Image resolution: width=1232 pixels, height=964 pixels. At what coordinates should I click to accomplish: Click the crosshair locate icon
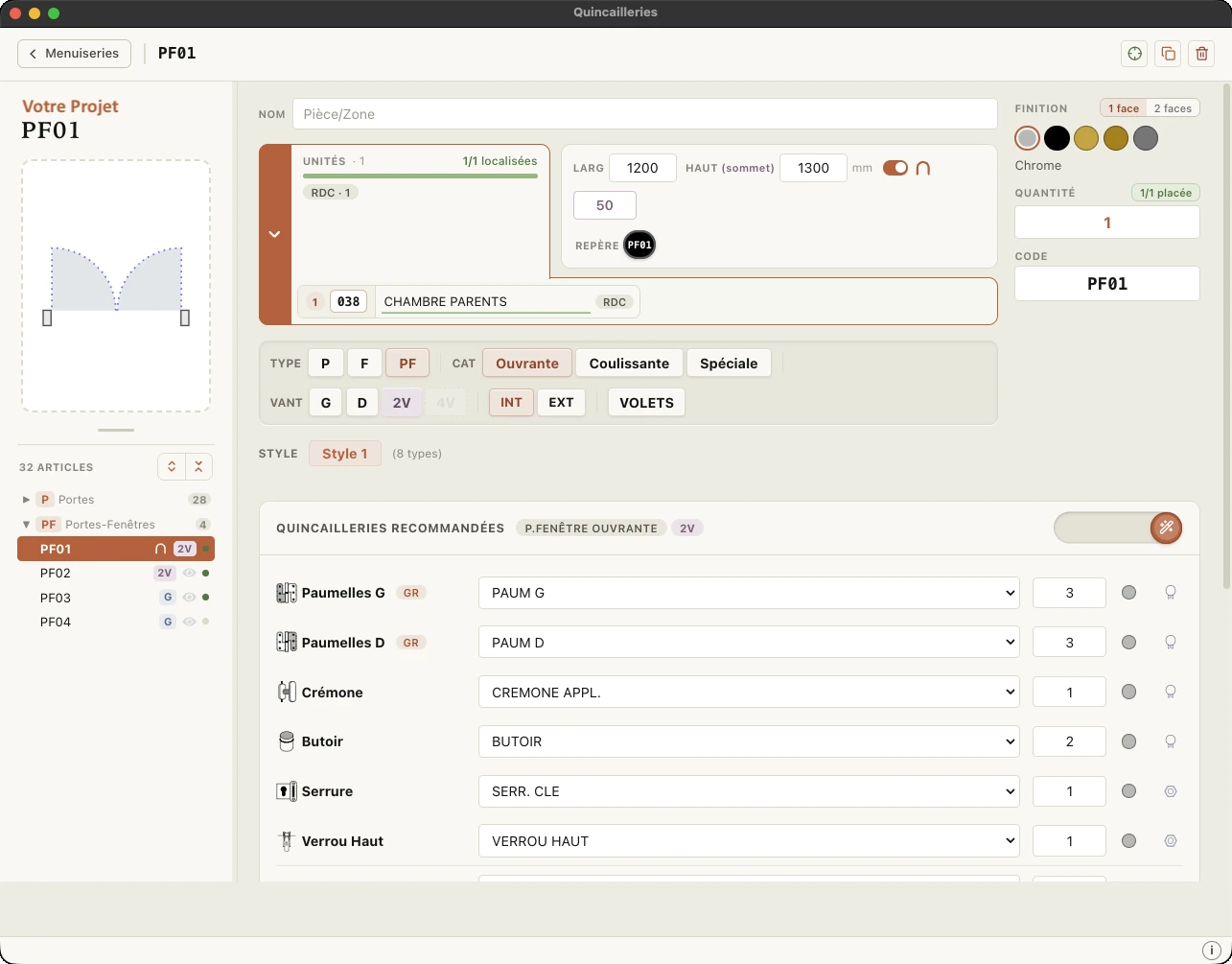[1134, 54]
